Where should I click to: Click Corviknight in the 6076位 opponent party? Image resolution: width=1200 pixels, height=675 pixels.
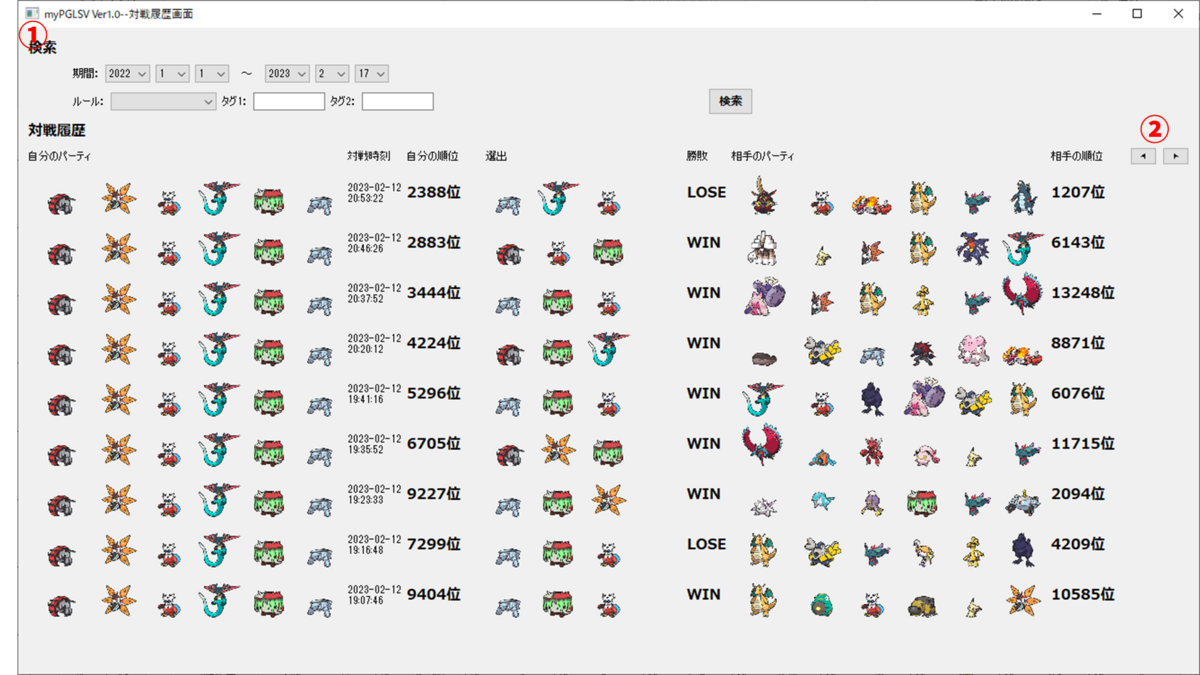coord(873,400)
